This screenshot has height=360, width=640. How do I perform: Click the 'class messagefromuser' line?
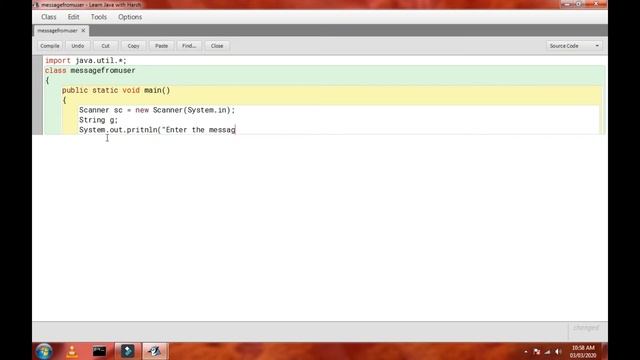pos(90,71)
